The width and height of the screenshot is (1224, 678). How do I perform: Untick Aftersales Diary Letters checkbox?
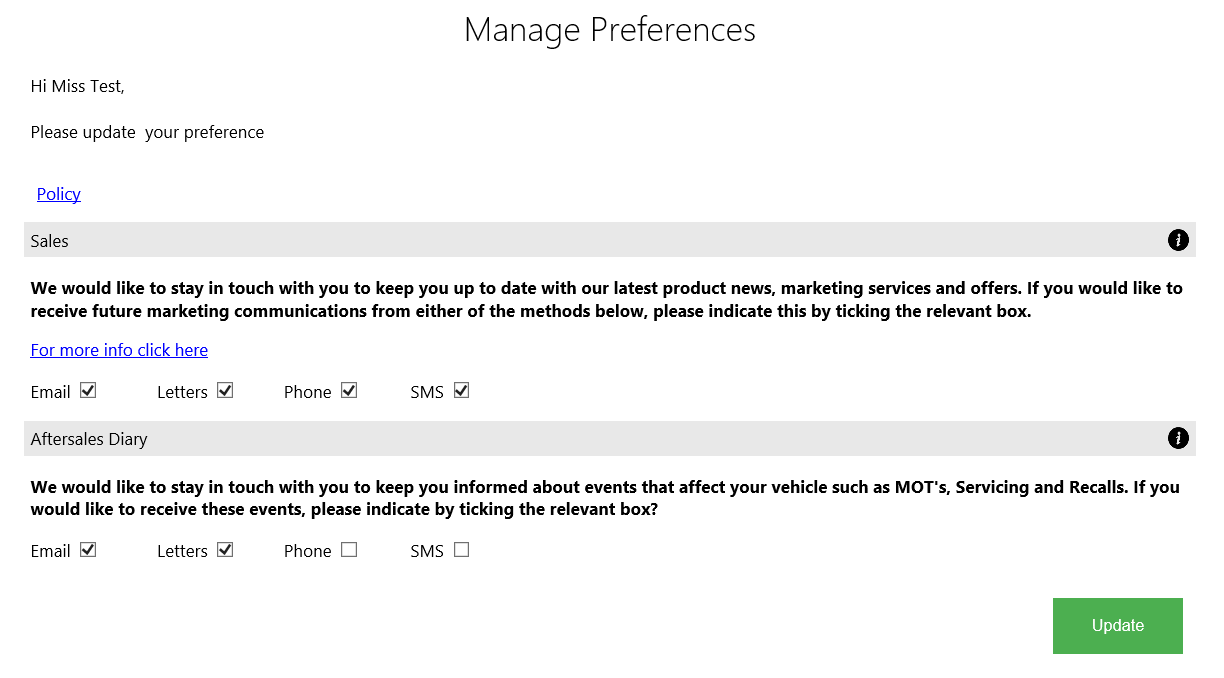pos(225,549)
